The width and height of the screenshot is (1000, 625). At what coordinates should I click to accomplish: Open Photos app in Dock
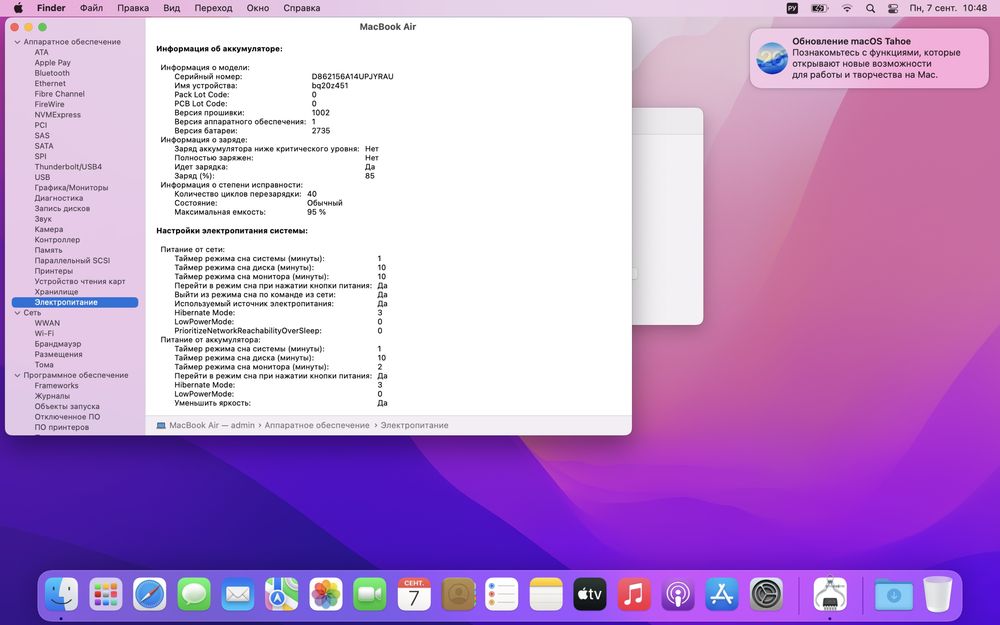[x=325, y=594]
